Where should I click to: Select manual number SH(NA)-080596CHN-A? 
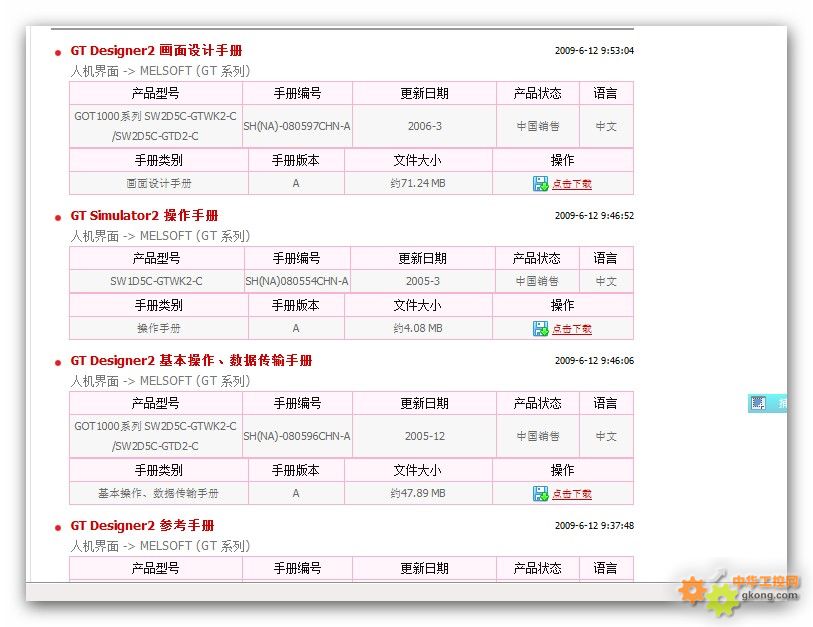tap(297, 436)
